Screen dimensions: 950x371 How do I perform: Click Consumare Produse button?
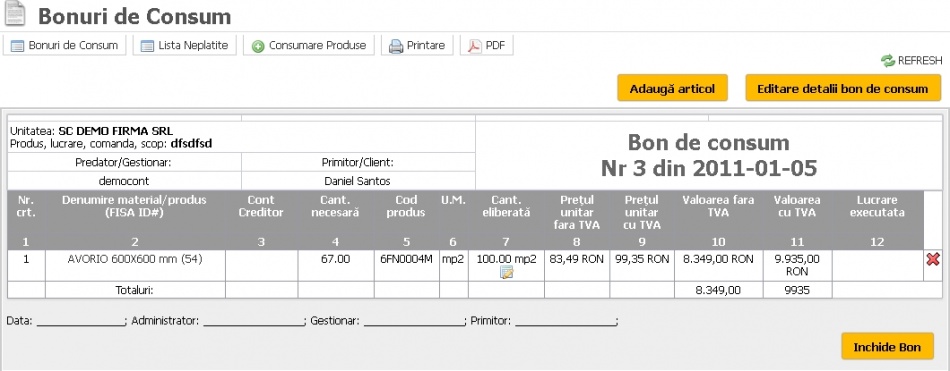click(309, 45)
